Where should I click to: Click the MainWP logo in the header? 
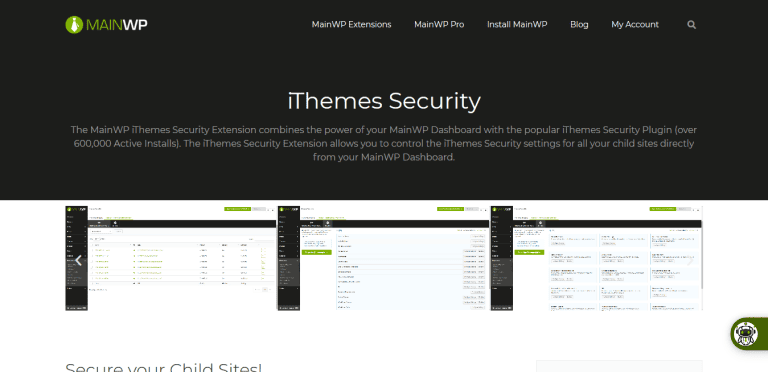pyautogui.click(x=106, y=24)
